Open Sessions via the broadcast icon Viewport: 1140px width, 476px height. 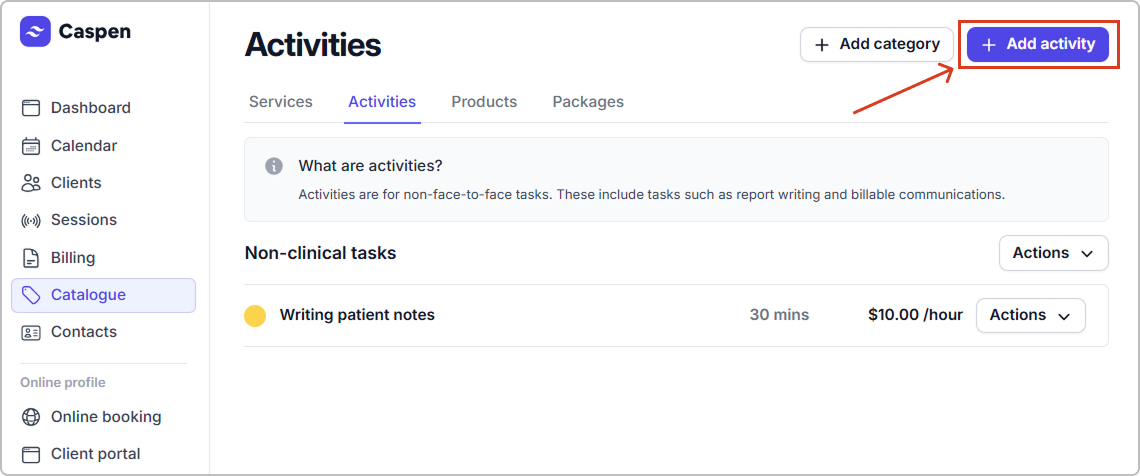point(31,220)
